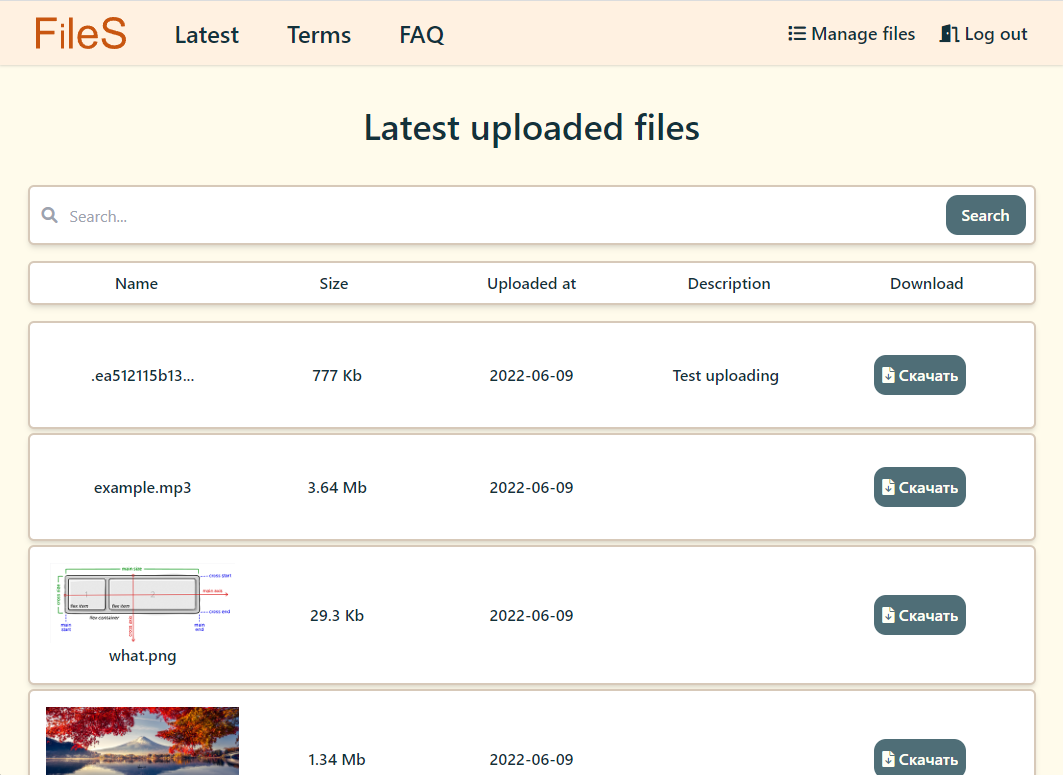Click the search magnifier icon
Screen dimensions: 1063x775
coord(50,215)
